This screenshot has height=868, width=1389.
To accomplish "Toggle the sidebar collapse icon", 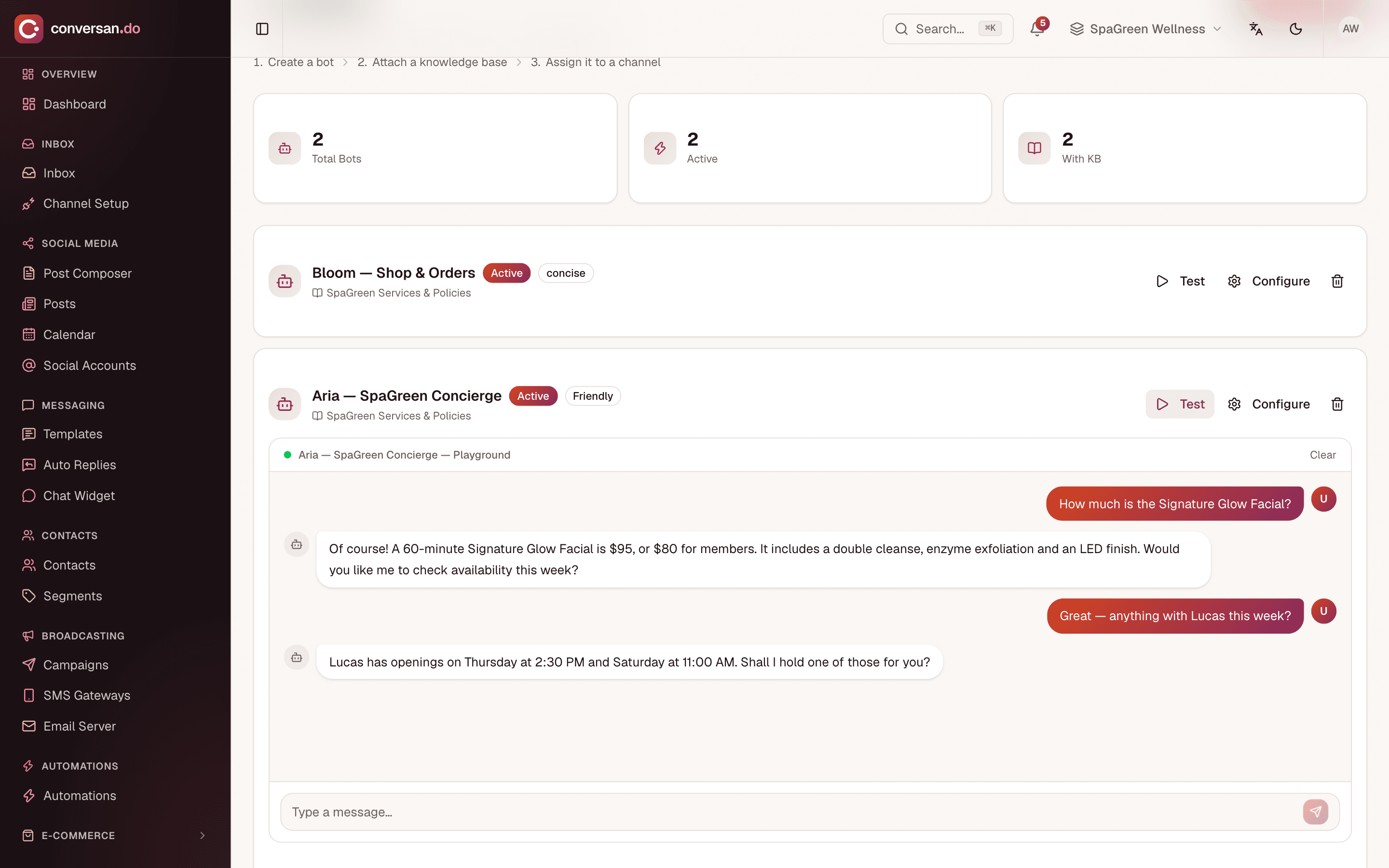I will [262, 29].
